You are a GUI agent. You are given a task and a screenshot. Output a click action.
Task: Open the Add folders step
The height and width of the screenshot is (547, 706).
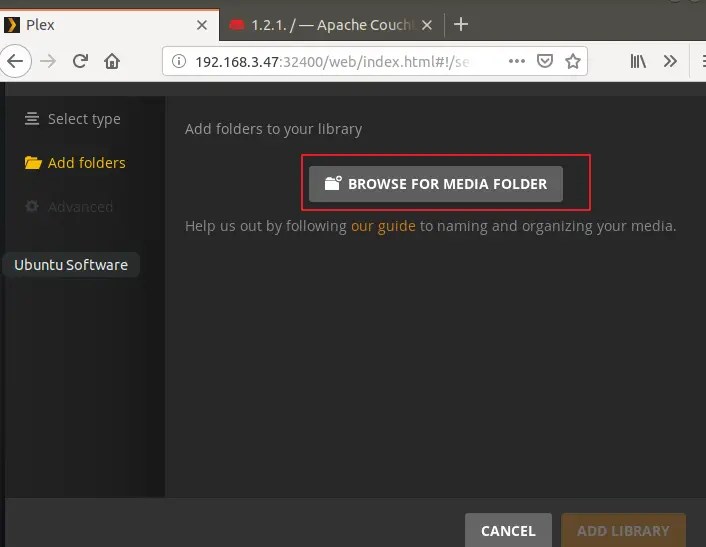tap(75, 163)
